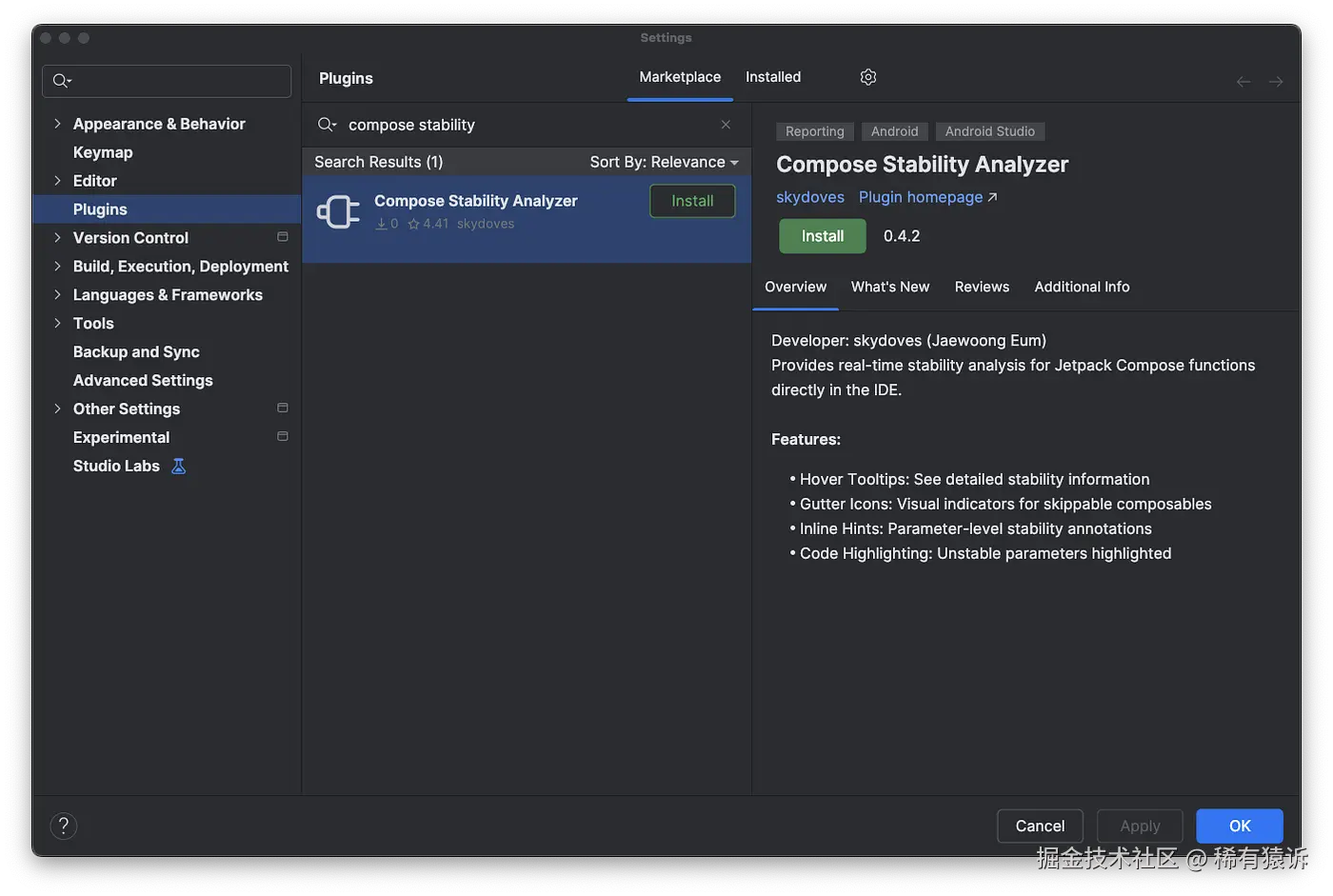
Task: Select the Experimental settings page
Action: 121,437
